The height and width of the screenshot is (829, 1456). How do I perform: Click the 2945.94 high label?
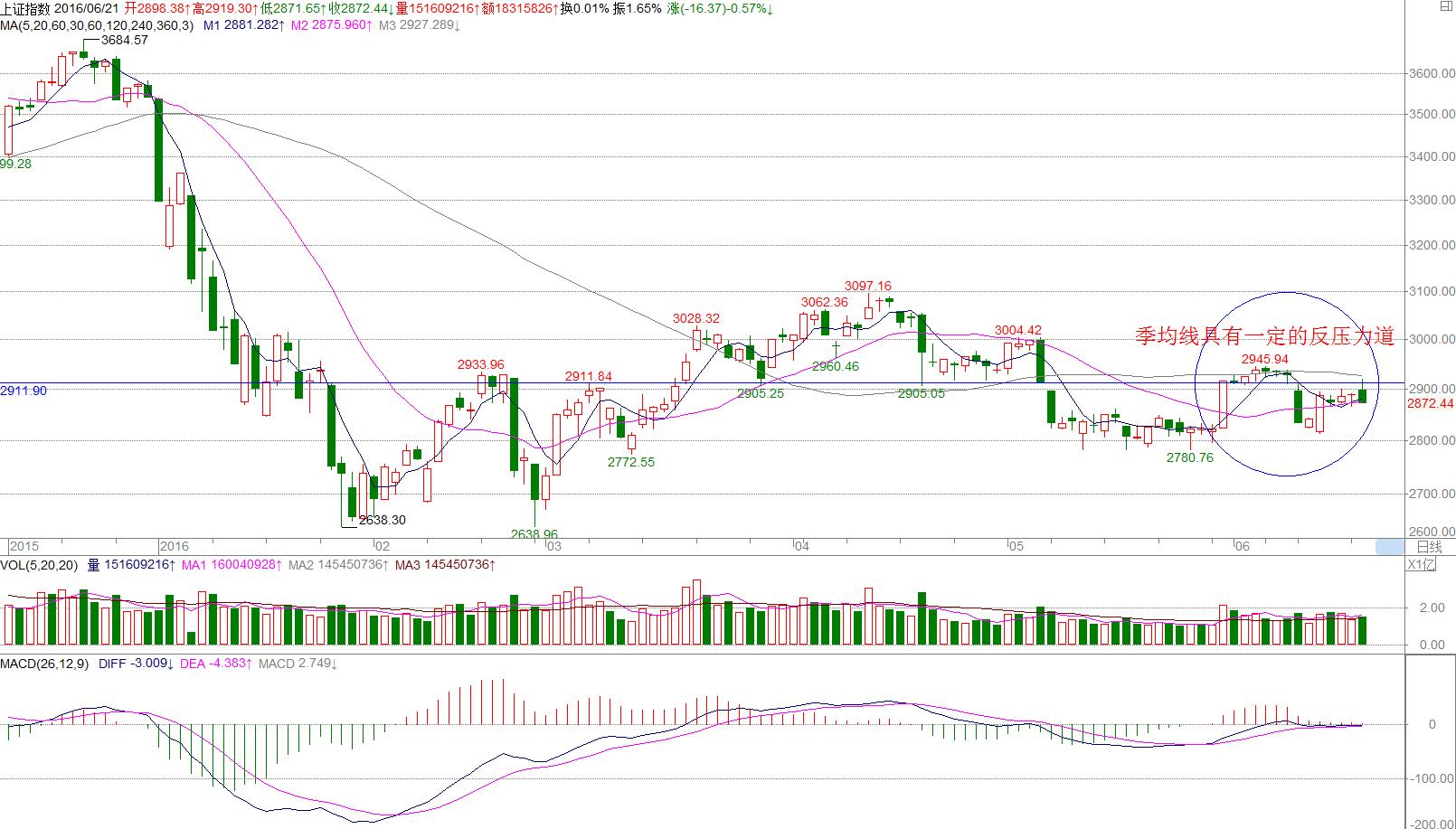(1265, 359)
